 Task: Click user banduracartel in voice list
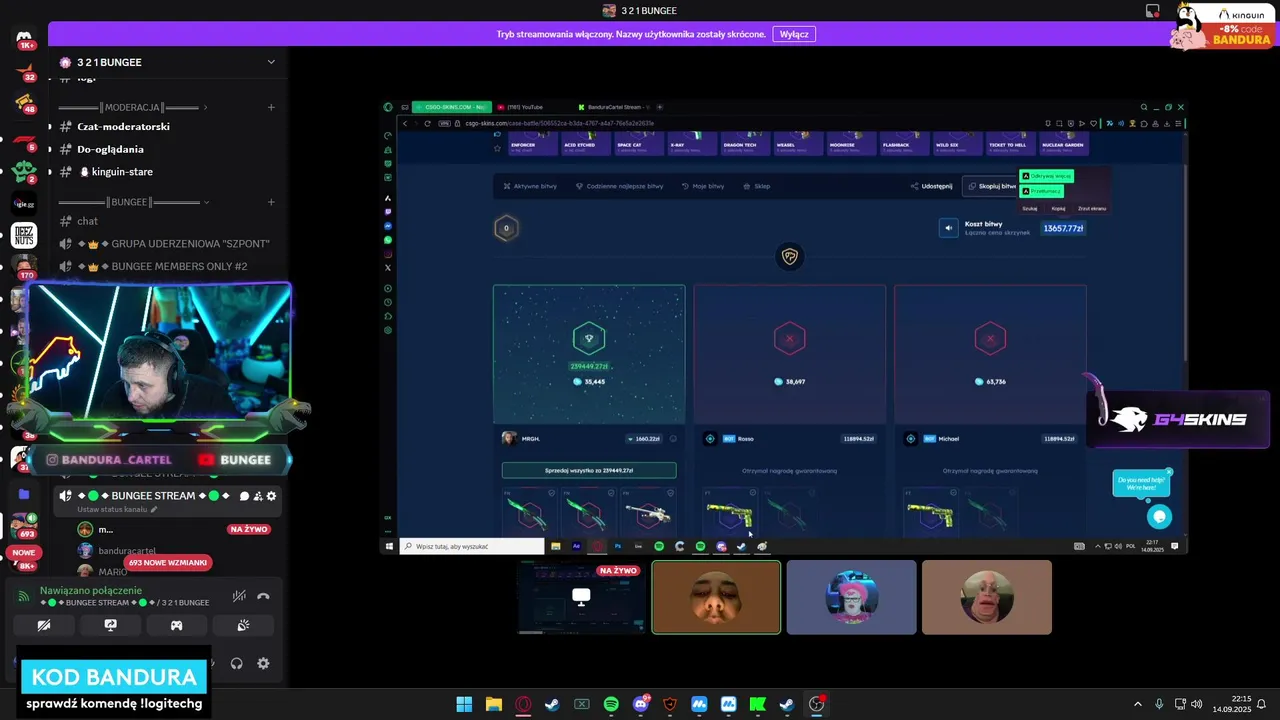pyautogui.click(x=125, y=551)
